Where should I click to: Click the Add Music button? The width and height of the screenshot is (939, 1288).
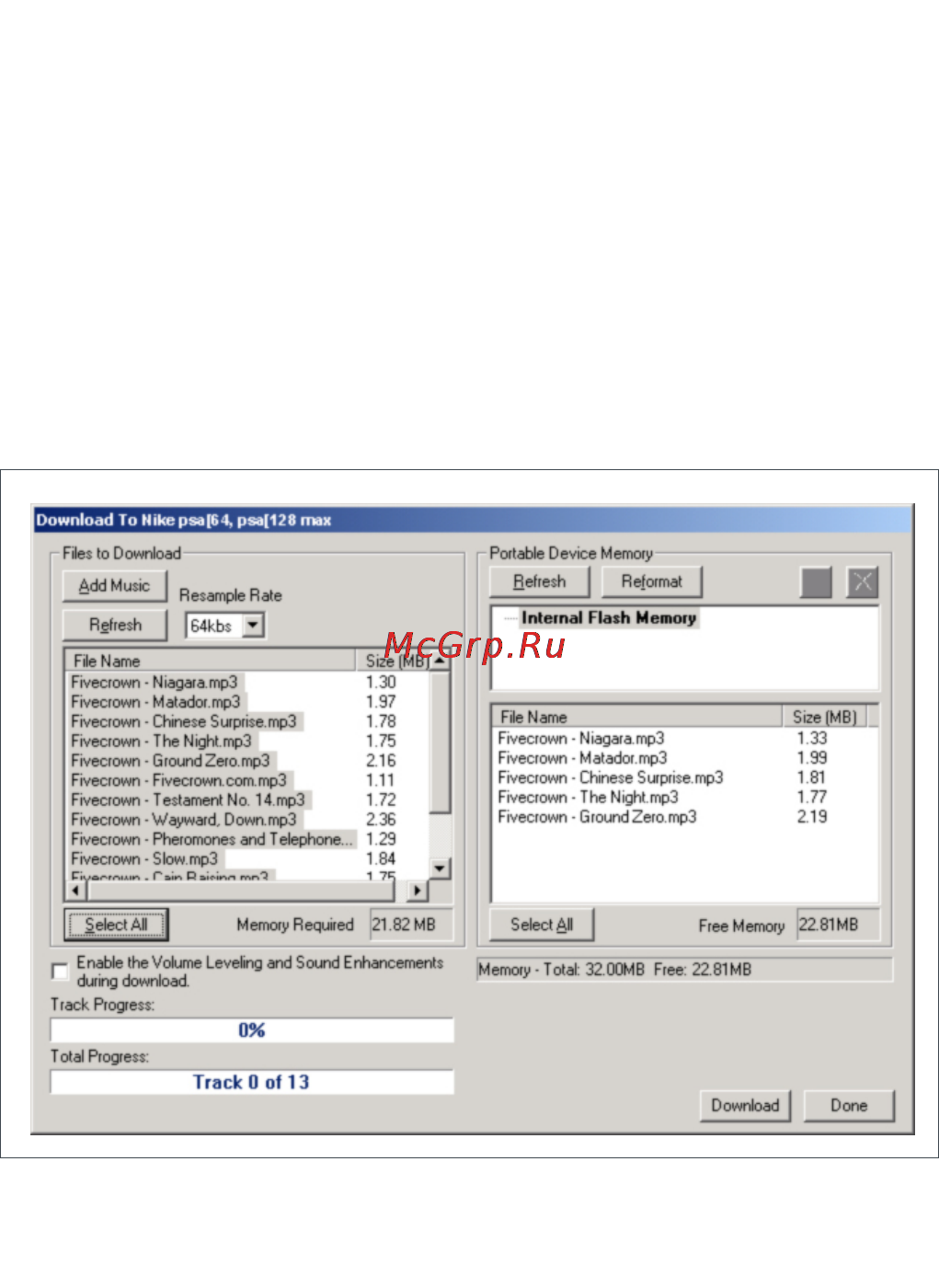point(115,586)
